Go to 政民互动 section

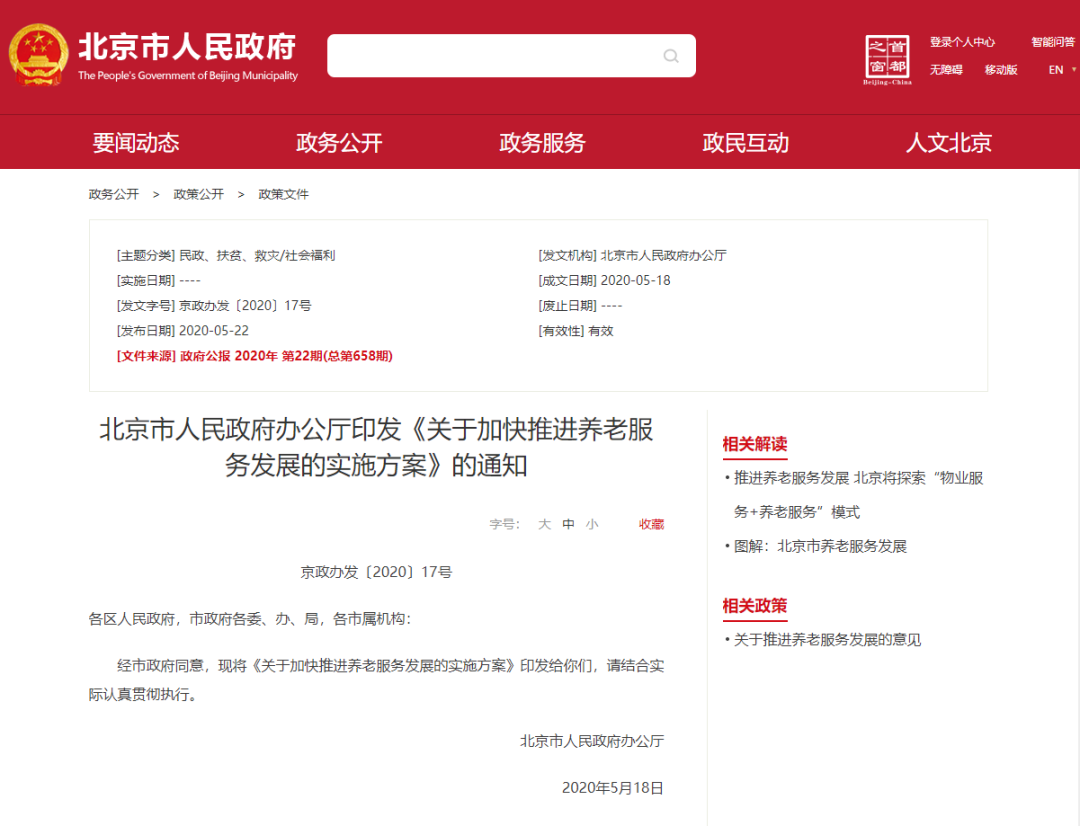745,143
